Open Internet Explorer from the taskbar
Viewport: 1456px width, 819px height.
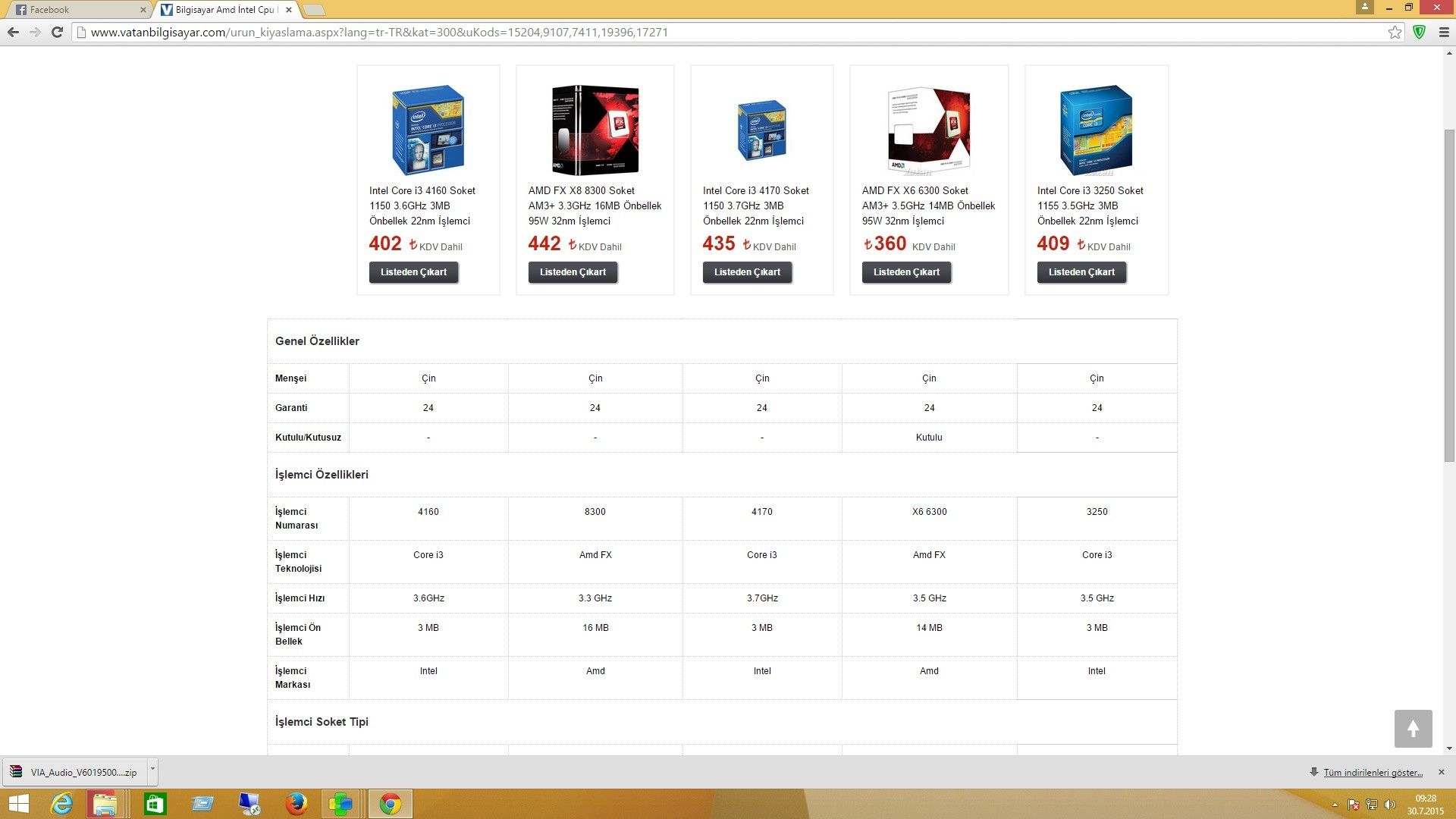click(x=61, y=804)
